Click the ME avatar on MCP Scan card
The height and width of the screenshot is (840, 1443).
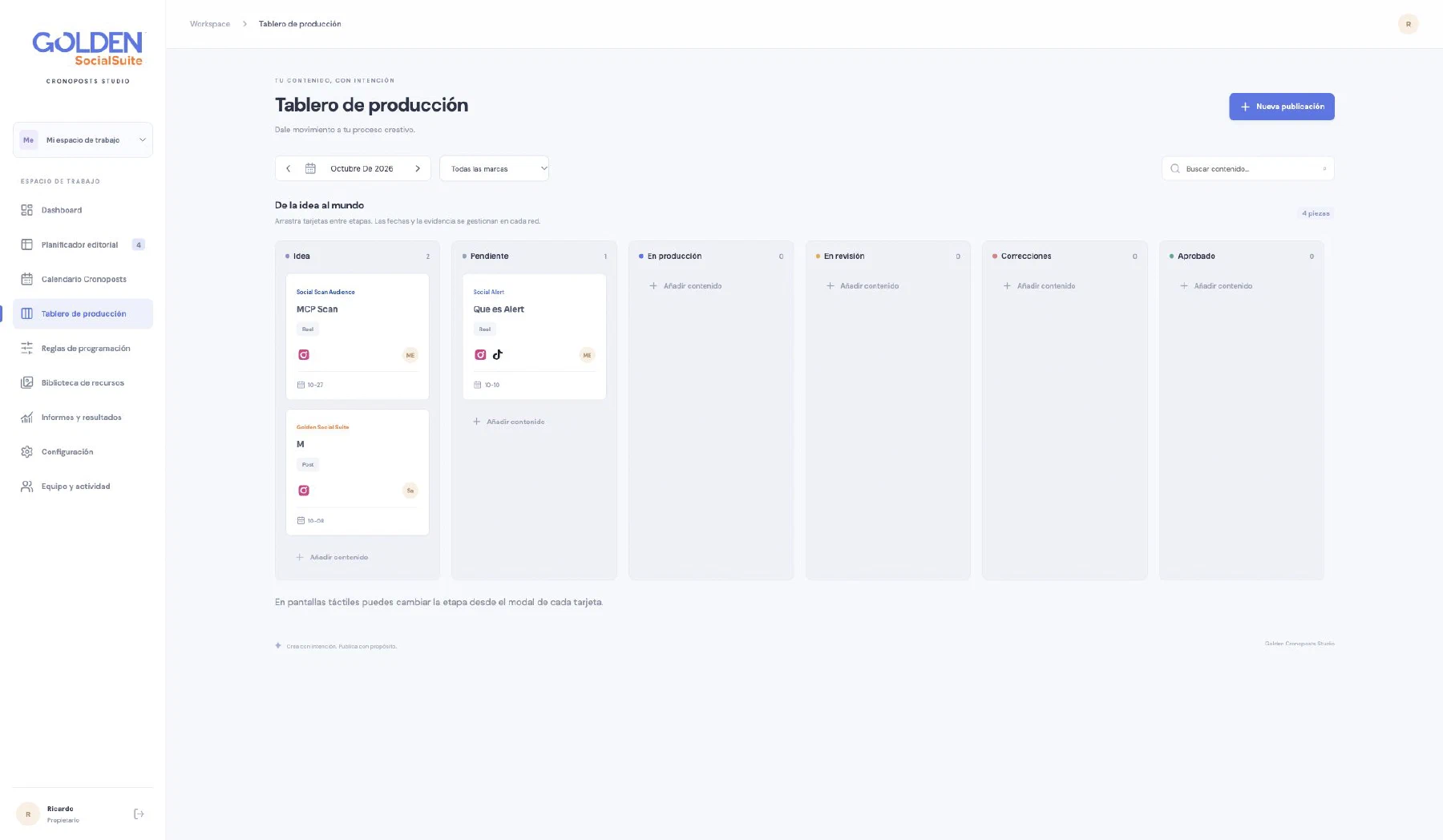pyautogui.click(x=410, y=355)
